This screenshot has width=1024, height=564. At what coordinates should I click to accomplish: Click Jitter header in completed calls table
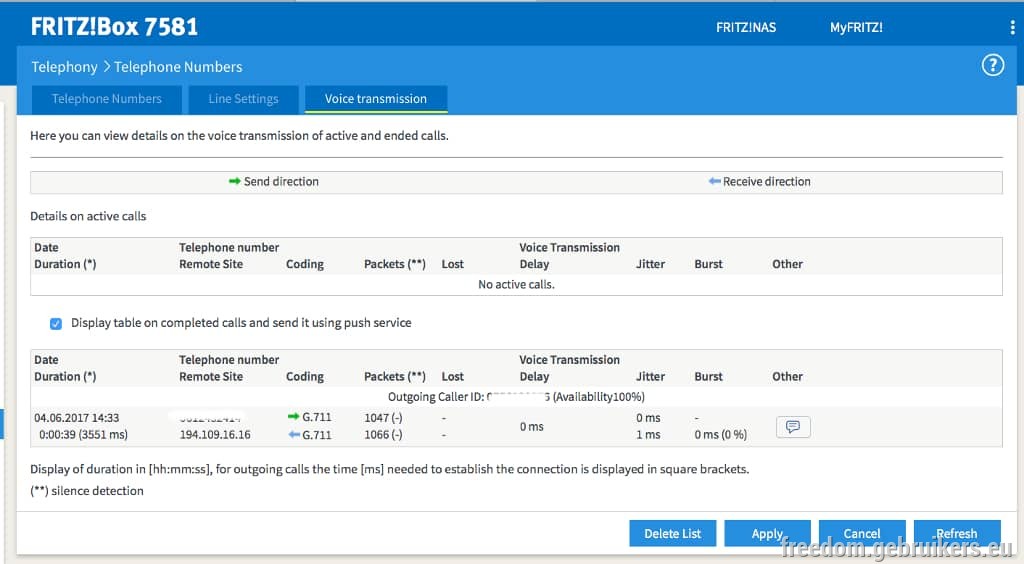point(650,377)
